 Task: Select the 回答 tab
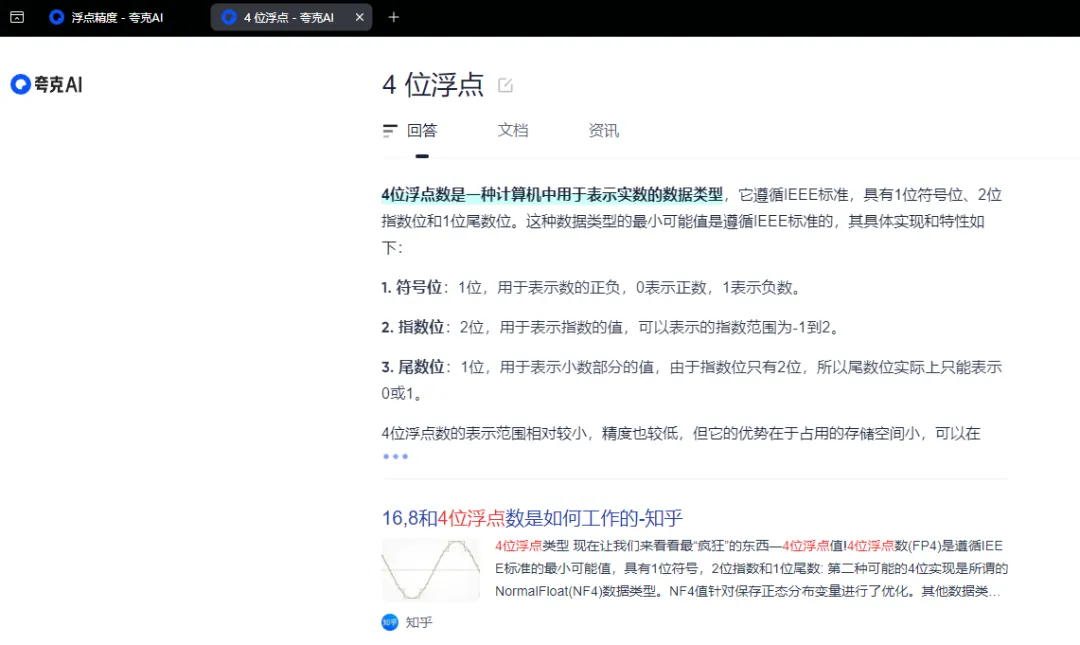click(421, 131)
